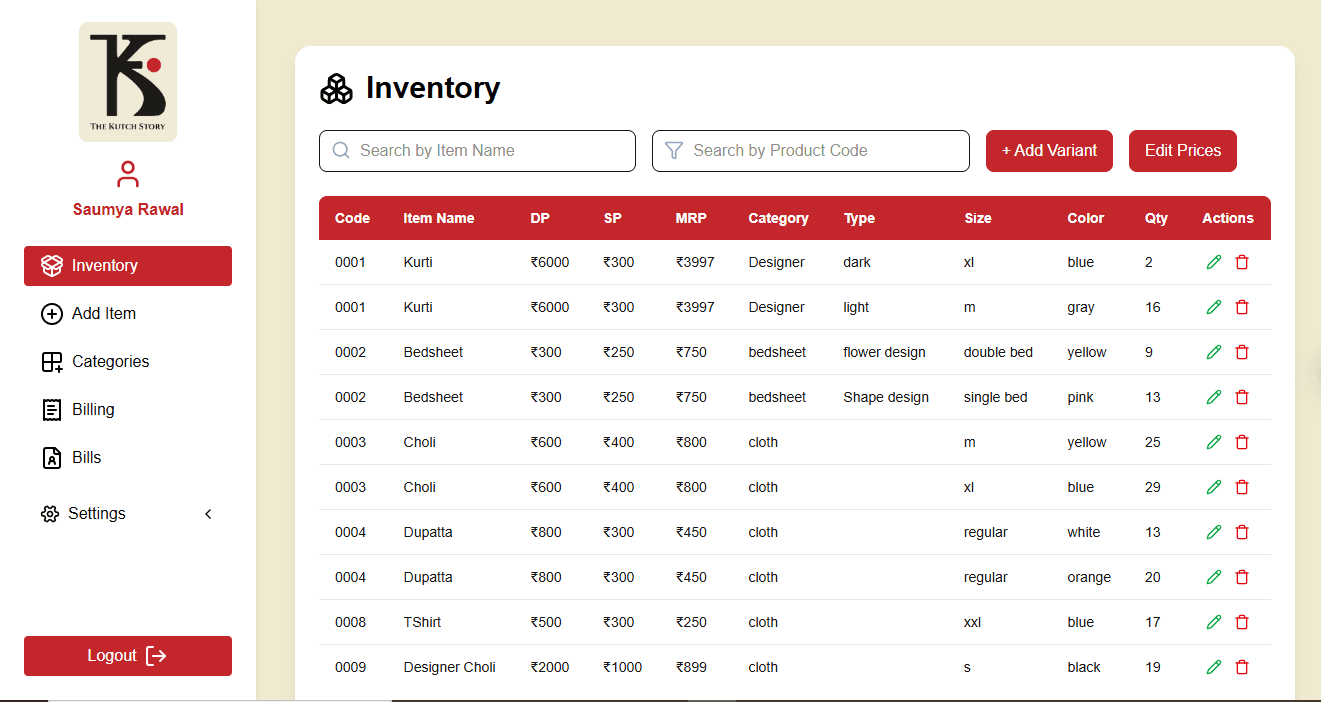Screen dimensions: 1321x702
Task: Edit the orange Dupatta row
Action: coord(1214,577)
